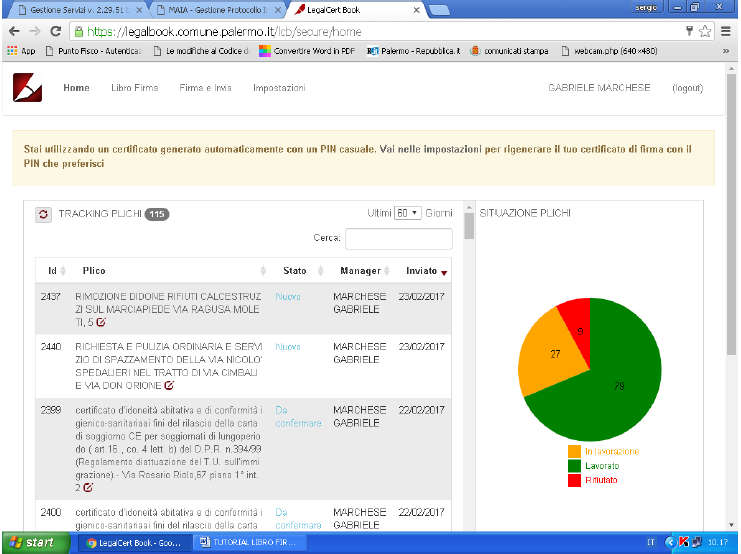Screen dimensions: 741x554
Task: Close the LegalCert Book tab
Action: pos(416,9)
